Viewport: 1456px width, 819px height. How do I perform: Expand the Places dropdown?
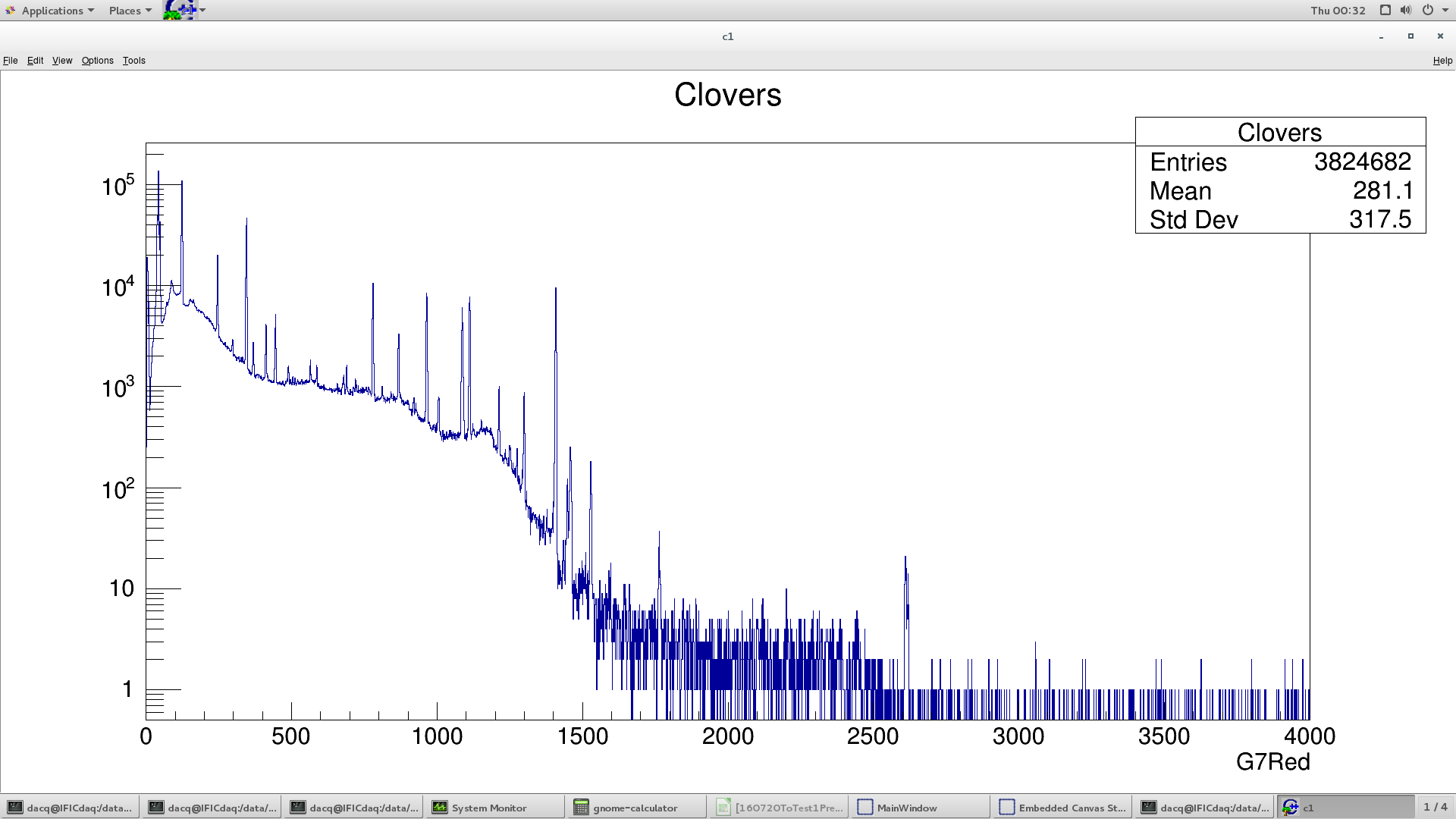[130, 11]
